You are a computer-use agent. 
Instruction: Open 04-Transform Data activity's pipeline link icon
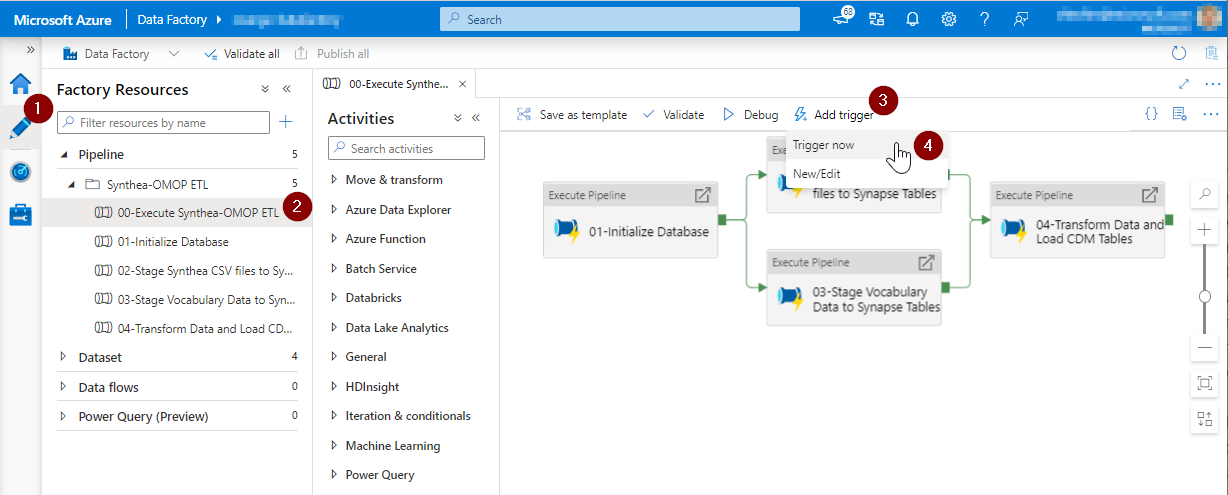coord(1150,195)
